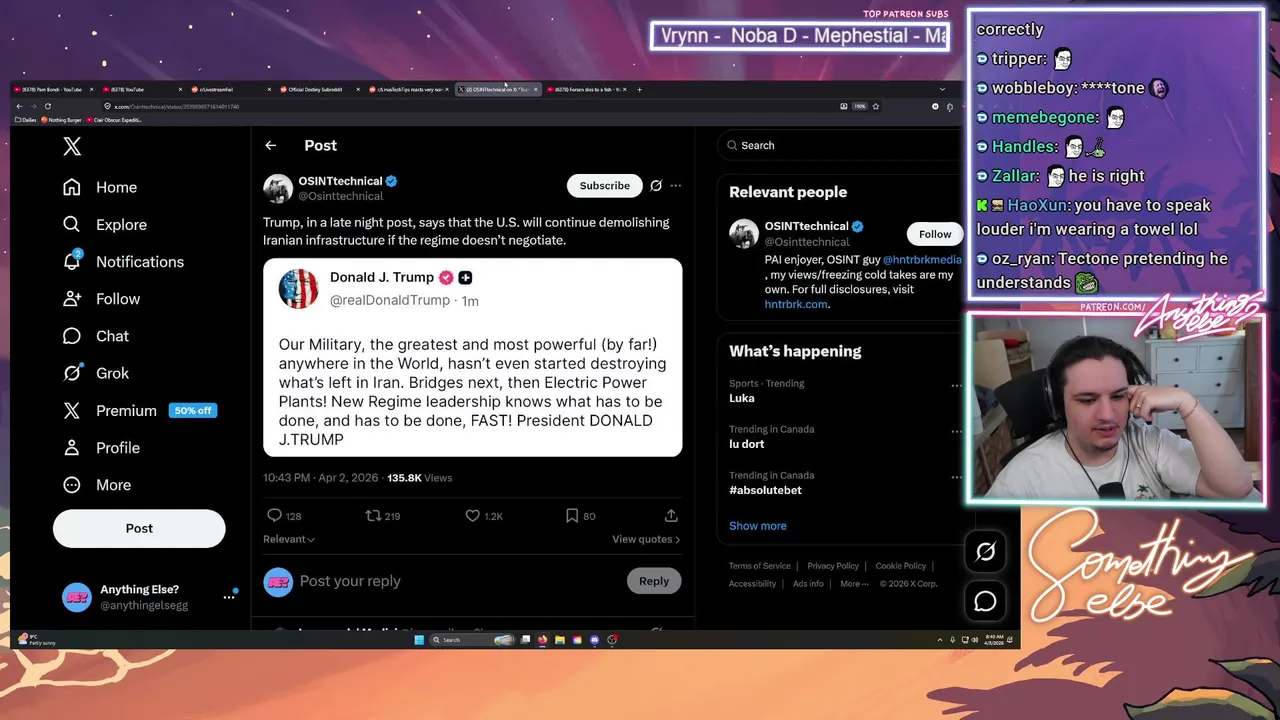Open Grok from the sidebar
Screen dimensions: 1280x720
[x=96, y=373]
